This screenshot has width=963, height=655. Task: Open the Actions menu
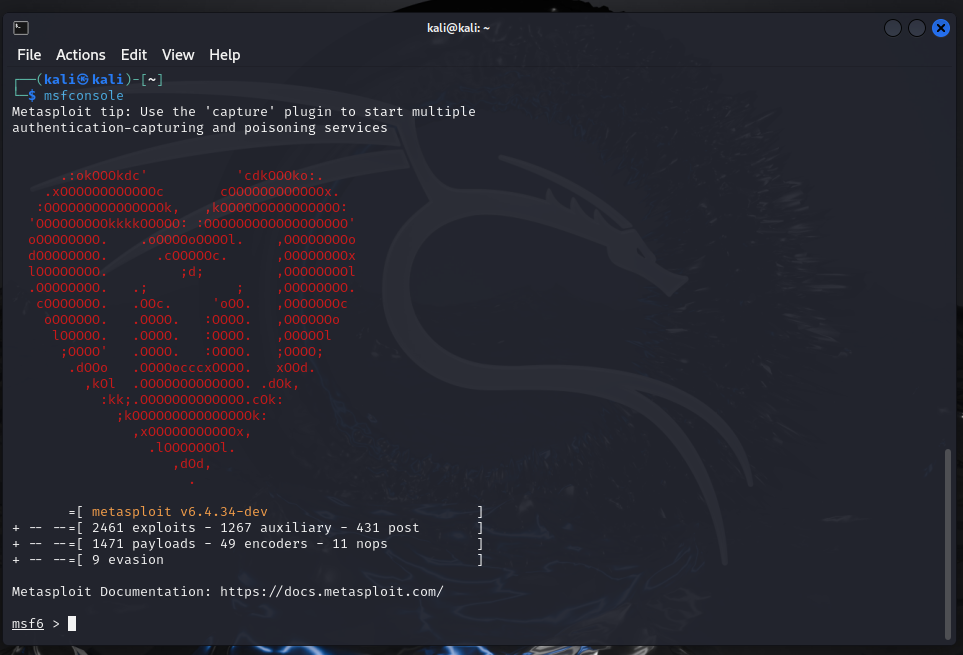pos(80,55)
